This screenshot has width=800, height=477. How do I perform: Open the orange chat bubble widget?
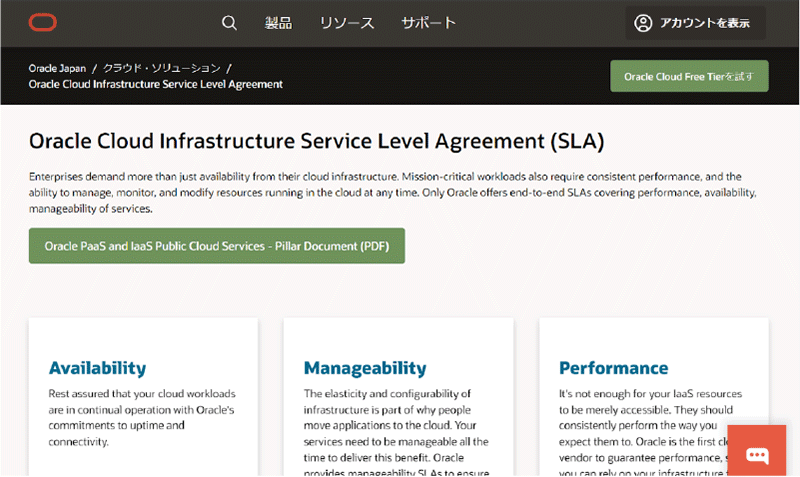[x=757, y=454]
